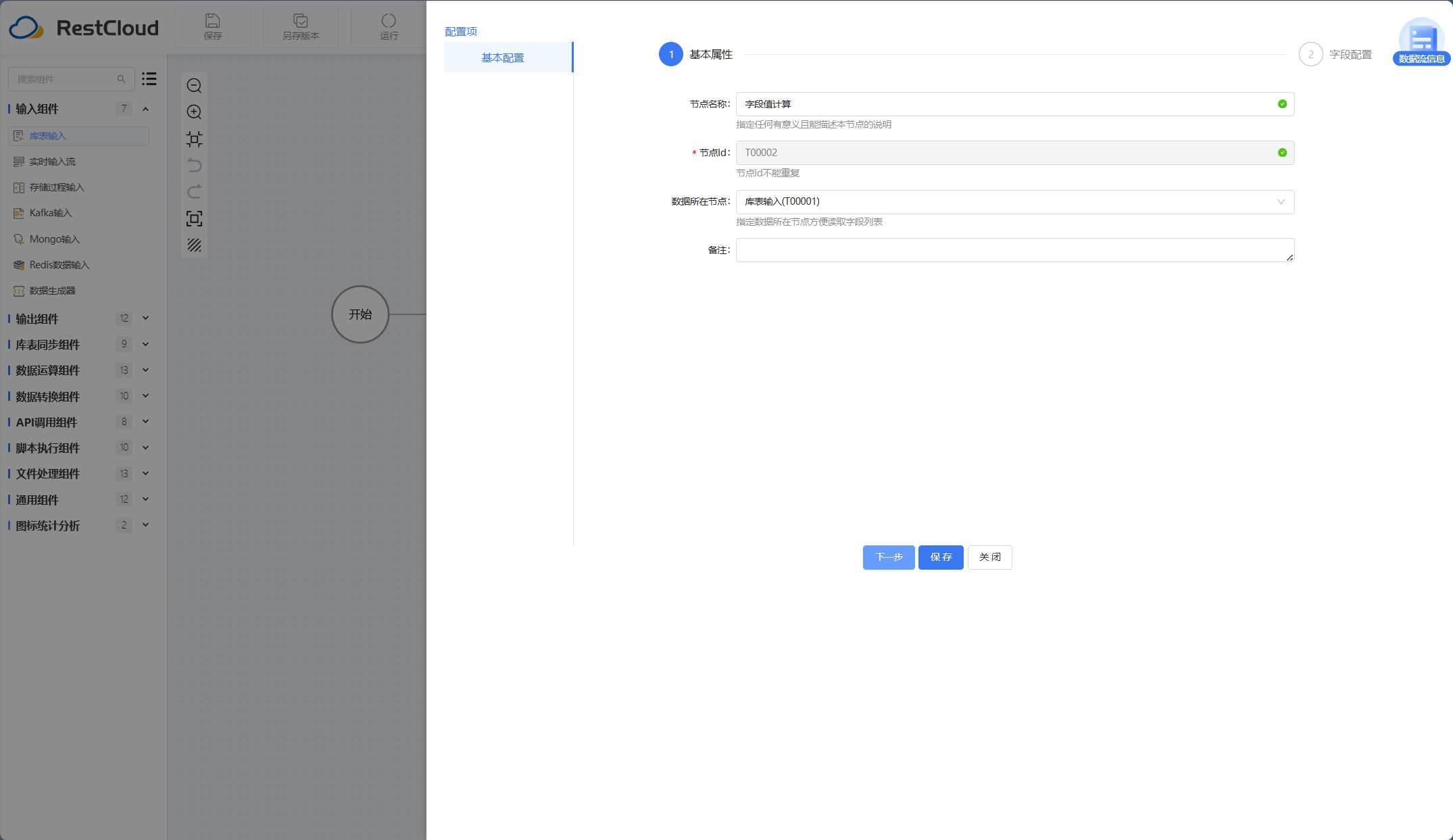Click the 下一步 button

[x=889, y=558]
